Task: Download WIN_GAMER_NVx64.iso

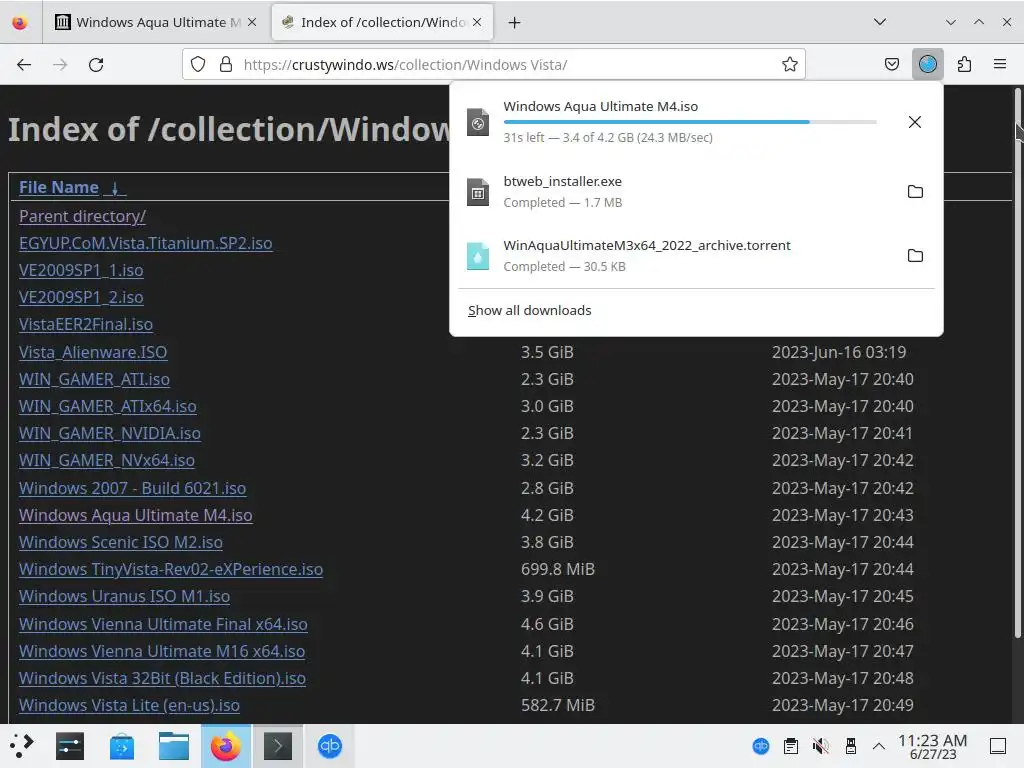Action: point(106,460)
